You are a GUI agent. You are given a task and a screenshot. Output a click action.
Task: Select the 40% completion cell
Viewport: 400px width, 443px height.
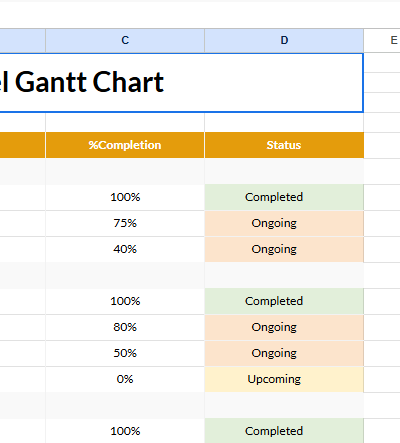[x=125, y=249]
